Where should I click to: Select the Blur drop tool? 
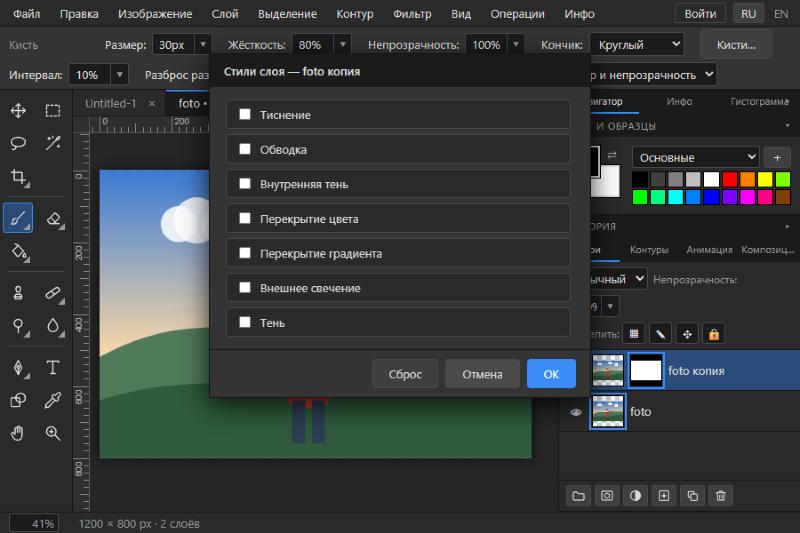click(x=53, y=325)
